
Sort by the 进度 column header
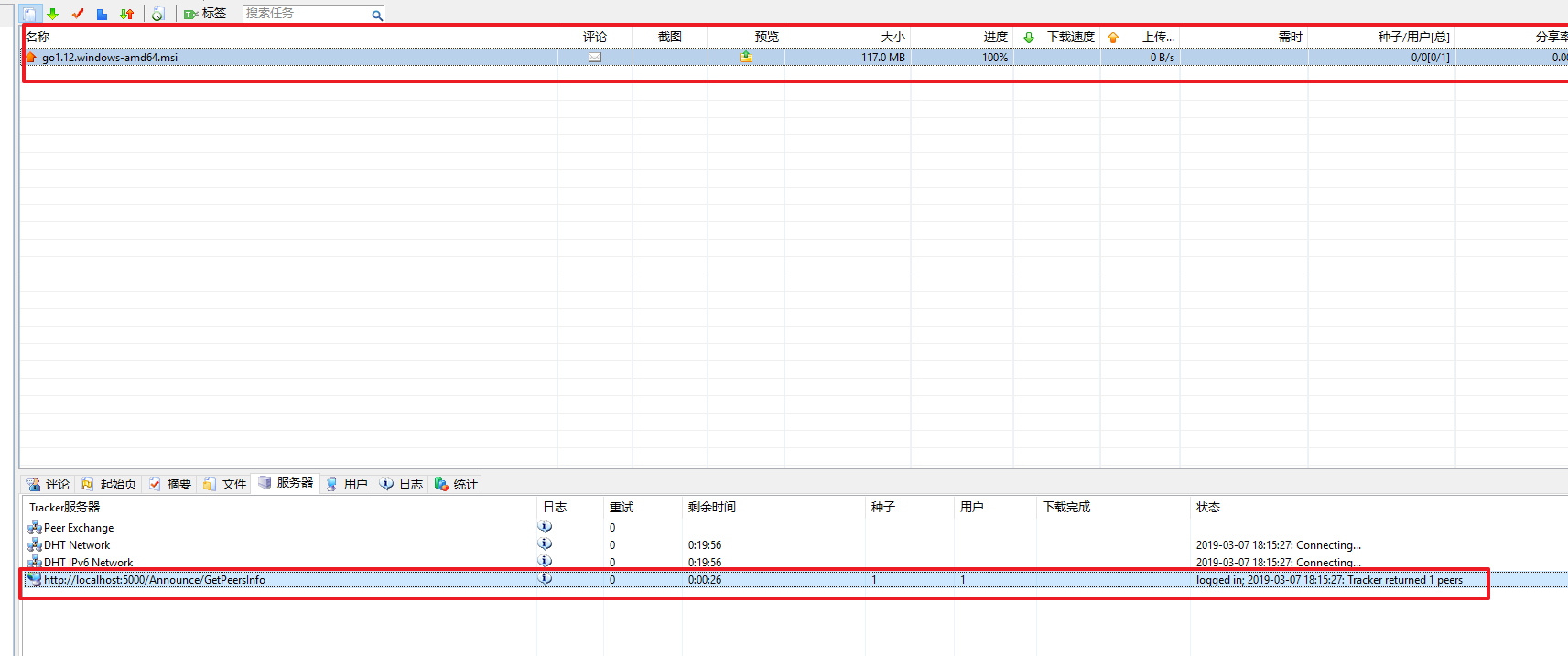[x=996, y=37]
